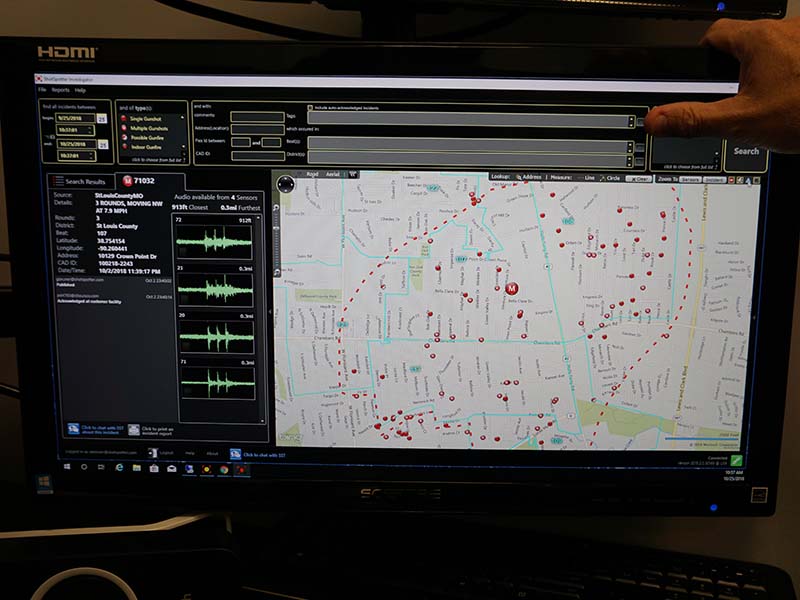Toggle the Indoor Gunfire incident type
This screenshot has width=800, height=600.
pos(142,147)
